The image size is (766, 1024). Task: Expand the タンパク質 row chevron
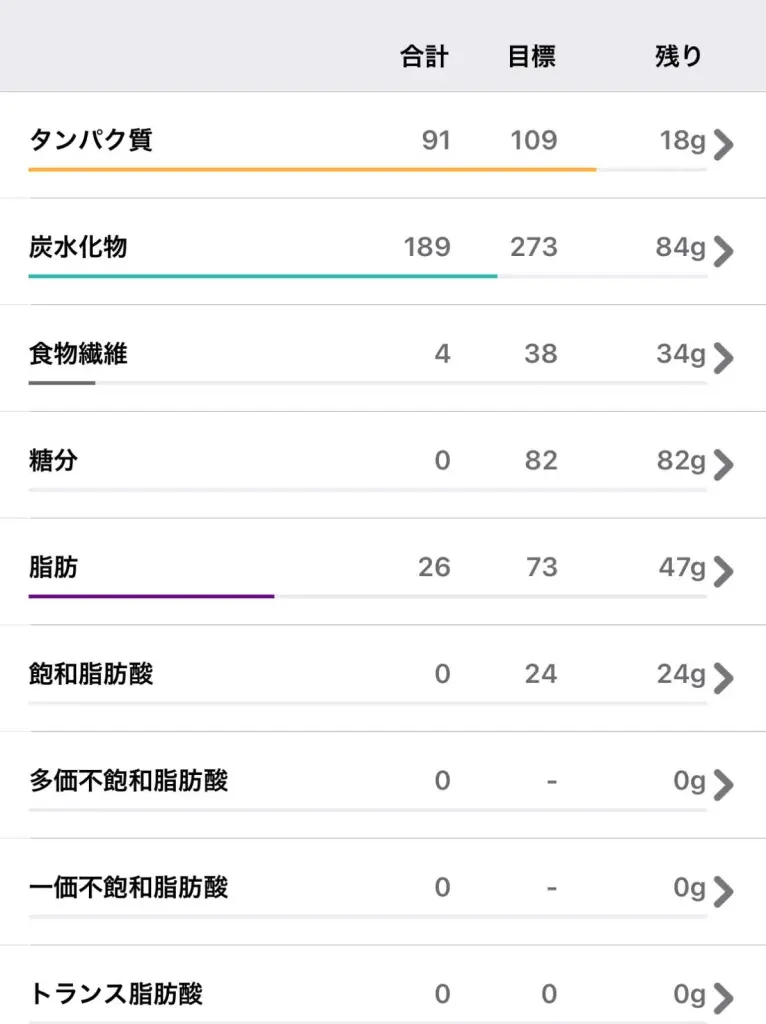tap(724, 144)
